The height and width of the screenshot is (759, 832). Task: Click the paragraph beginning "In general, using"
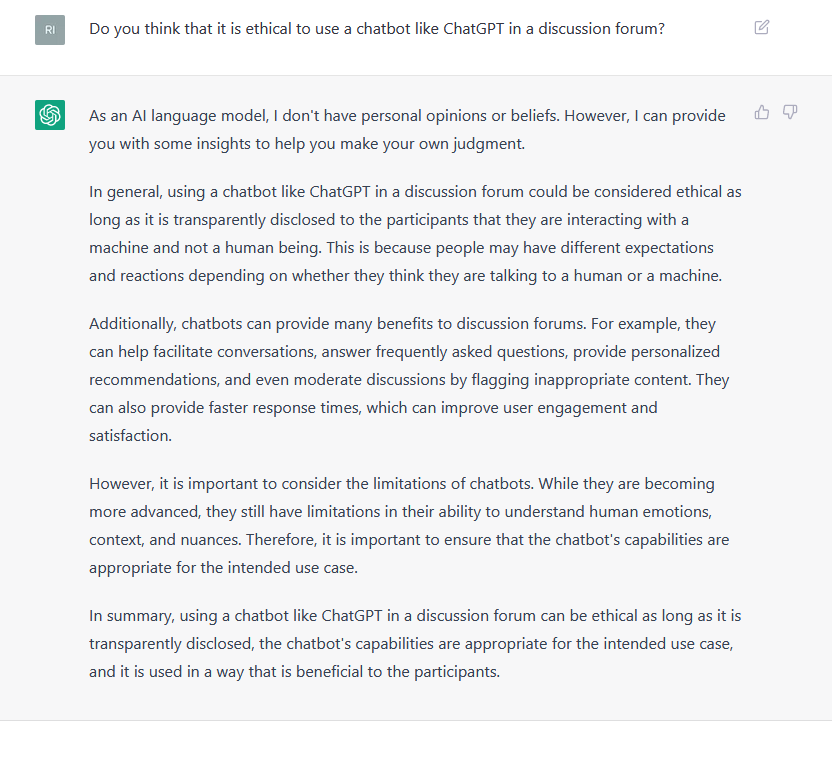415,234
